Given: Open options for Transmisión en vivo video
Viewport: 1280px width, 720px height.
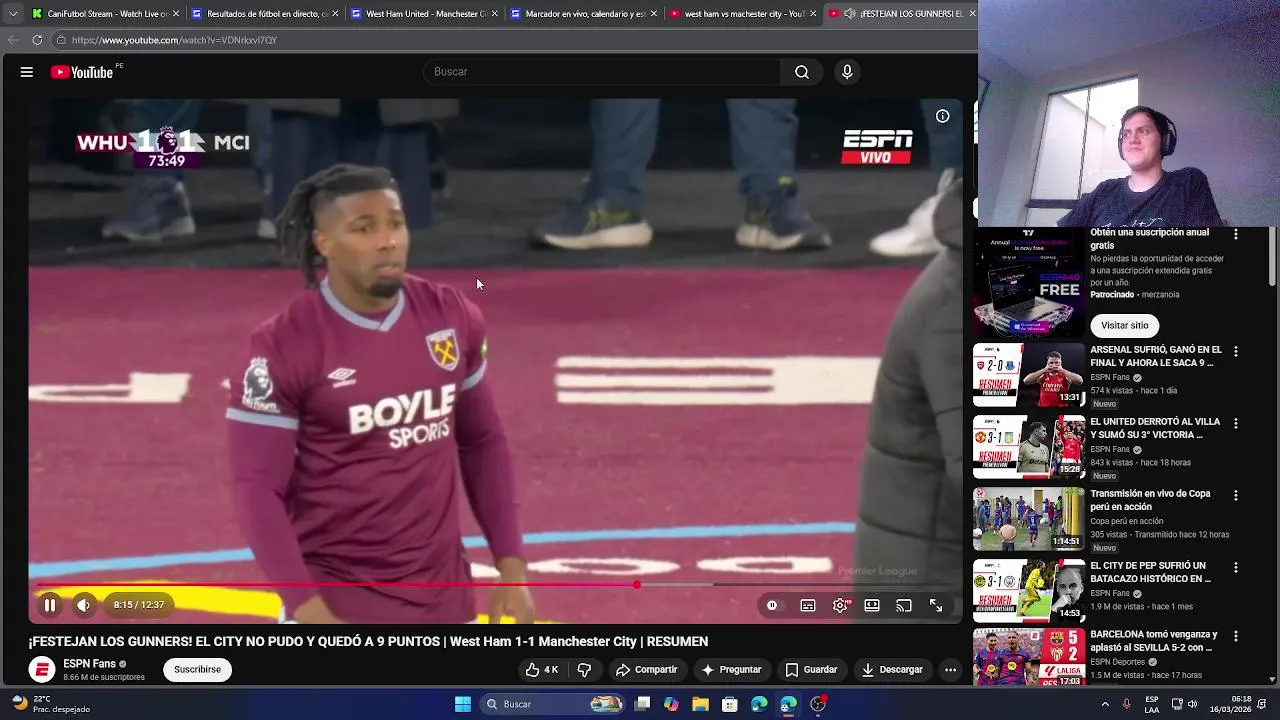Looking at the screenshot, I should tap(1236, 496).
